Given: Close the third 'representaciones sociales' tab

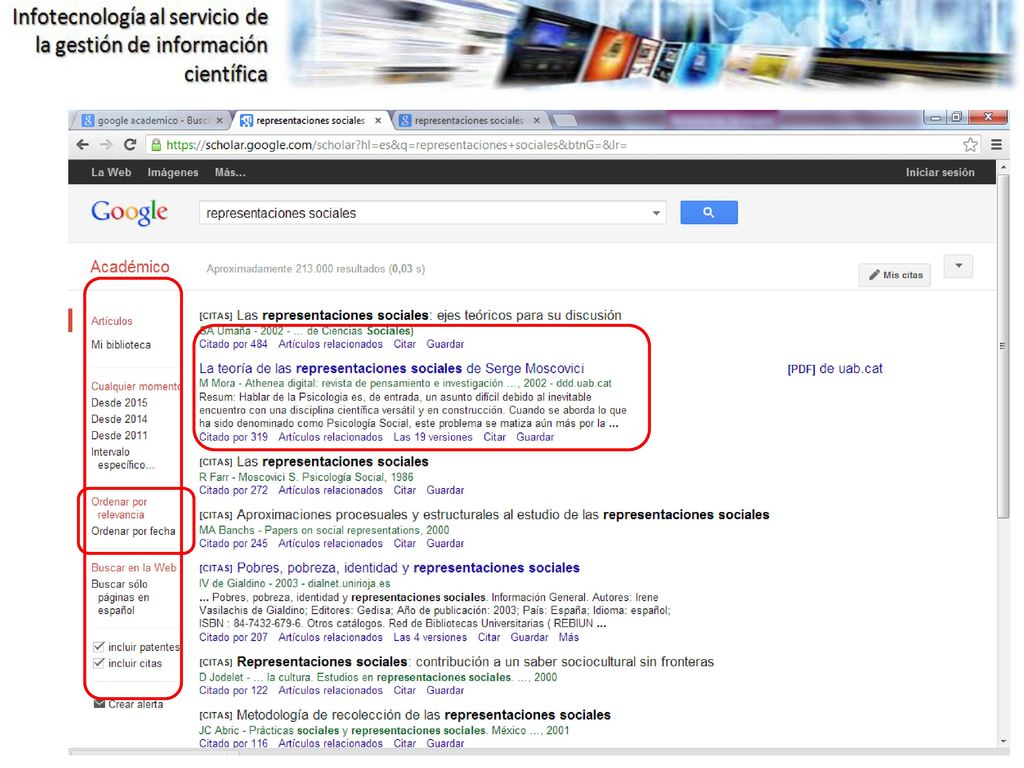Looking at the screenshot, I should (x=536, y=120).
